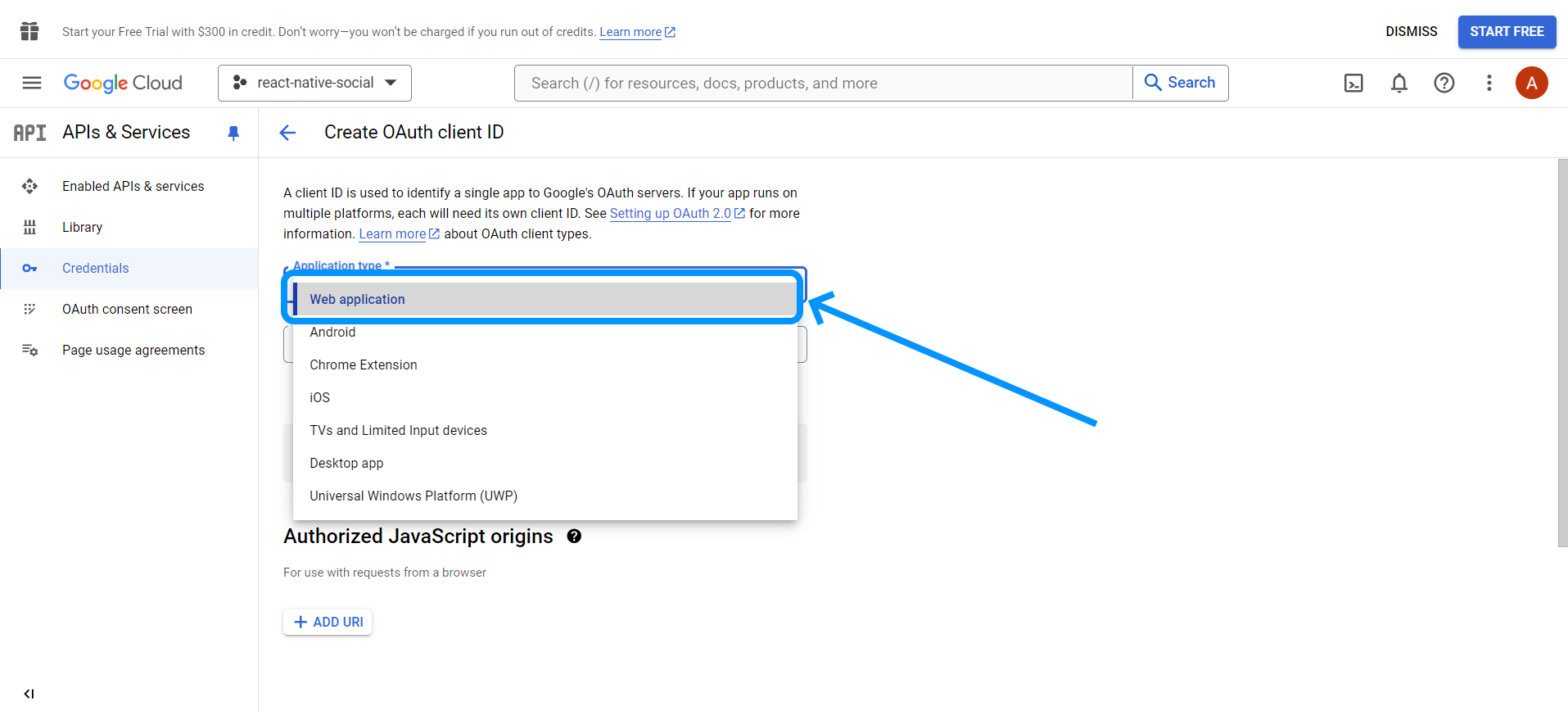This screenshot has height=711, width=1568.
Task: Go back with the arrow icon
Action: pos(287,133)
